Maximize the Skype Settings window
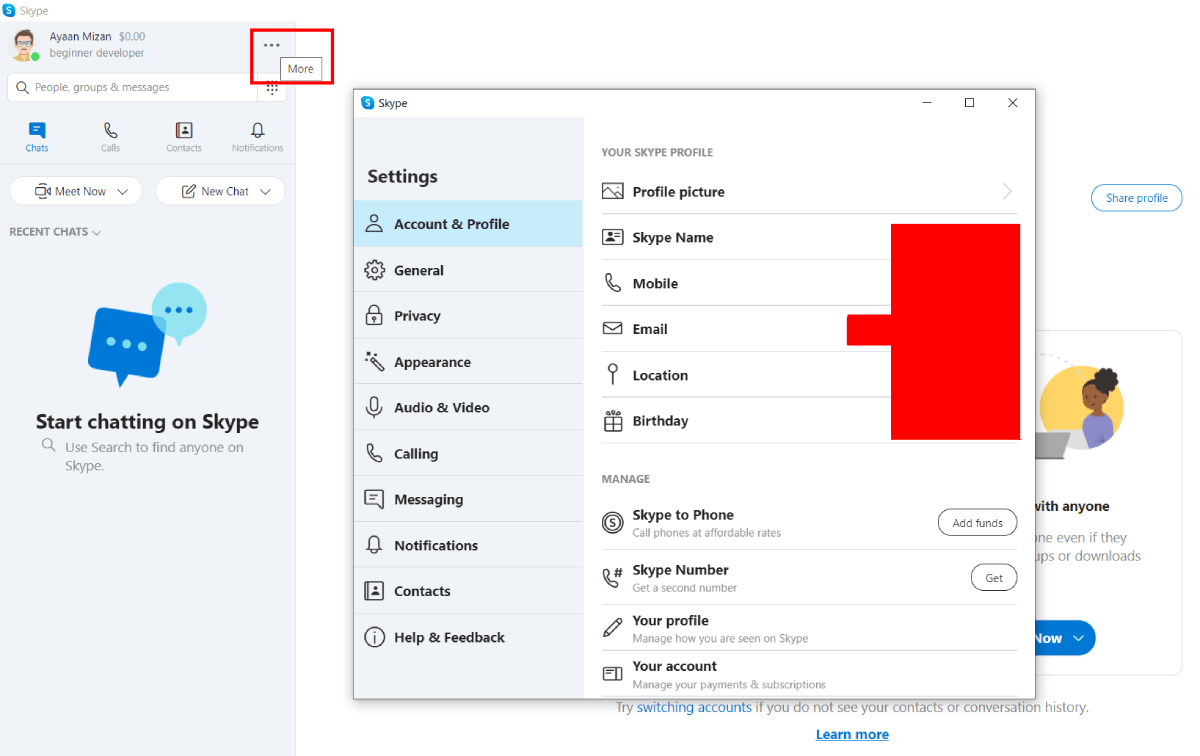Image resolution: width=1200 pixels, height=756 pixels. 969,103
